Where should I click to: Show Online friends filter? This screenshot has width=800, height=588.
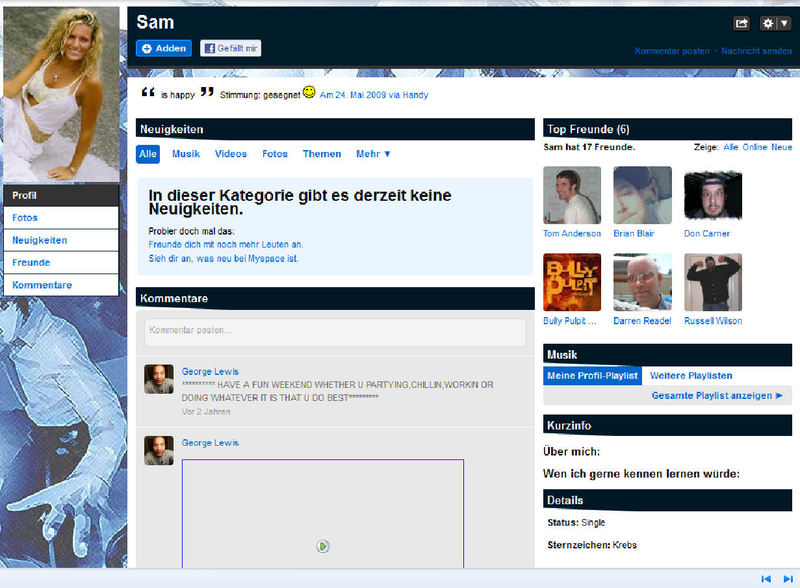(x=755, y=147)
